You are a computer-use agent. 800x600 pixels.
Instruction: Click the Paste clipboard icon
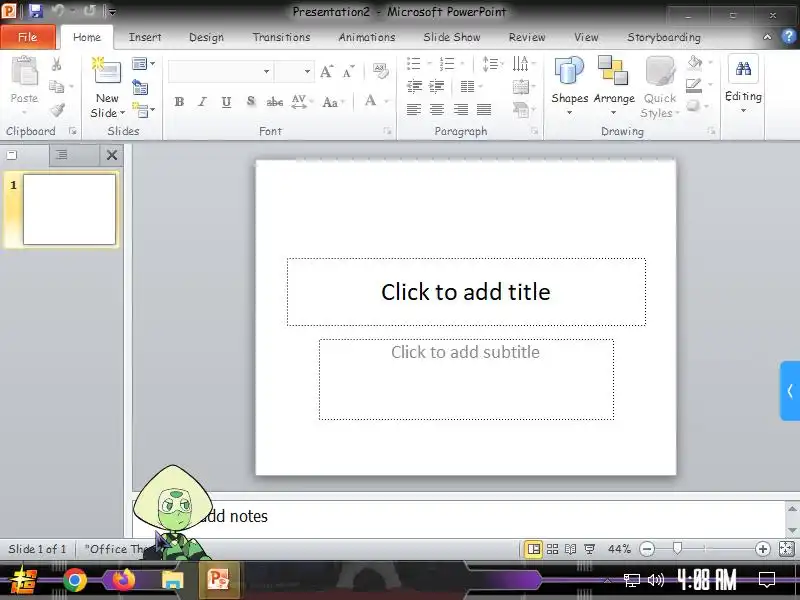(x=24, y=71)
